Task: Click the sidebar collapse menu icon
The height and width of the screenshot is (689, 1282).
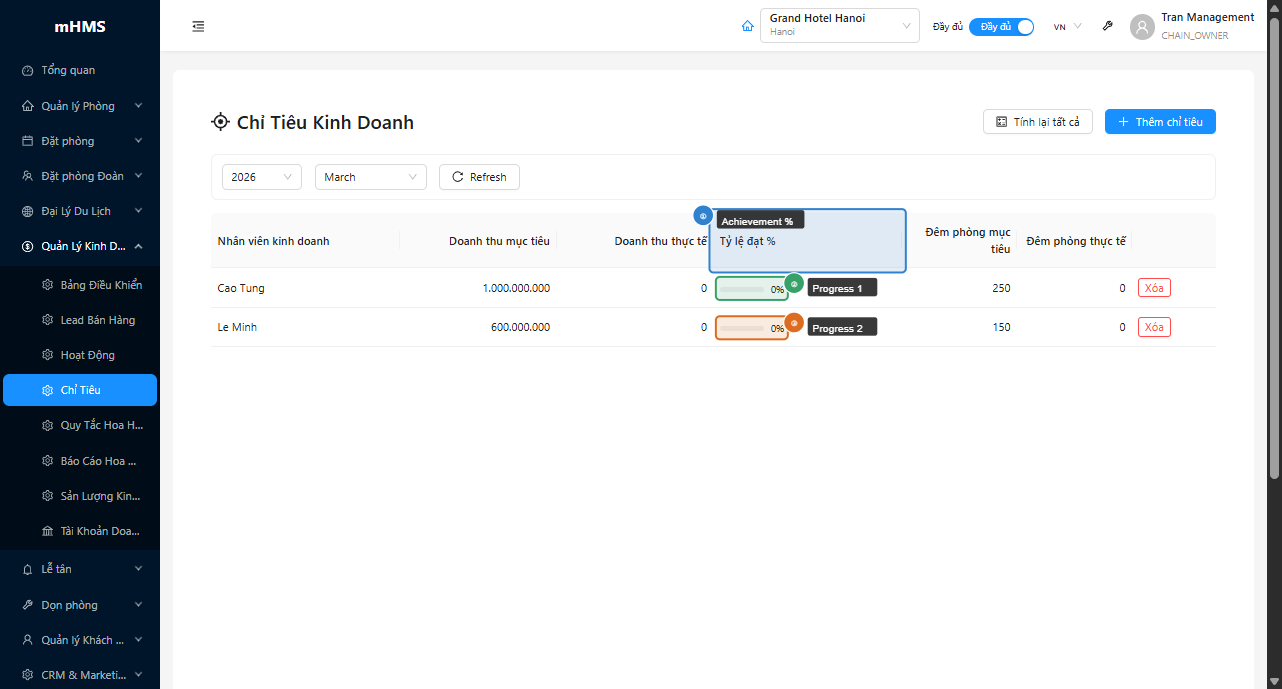Action: tap(198, 27)
